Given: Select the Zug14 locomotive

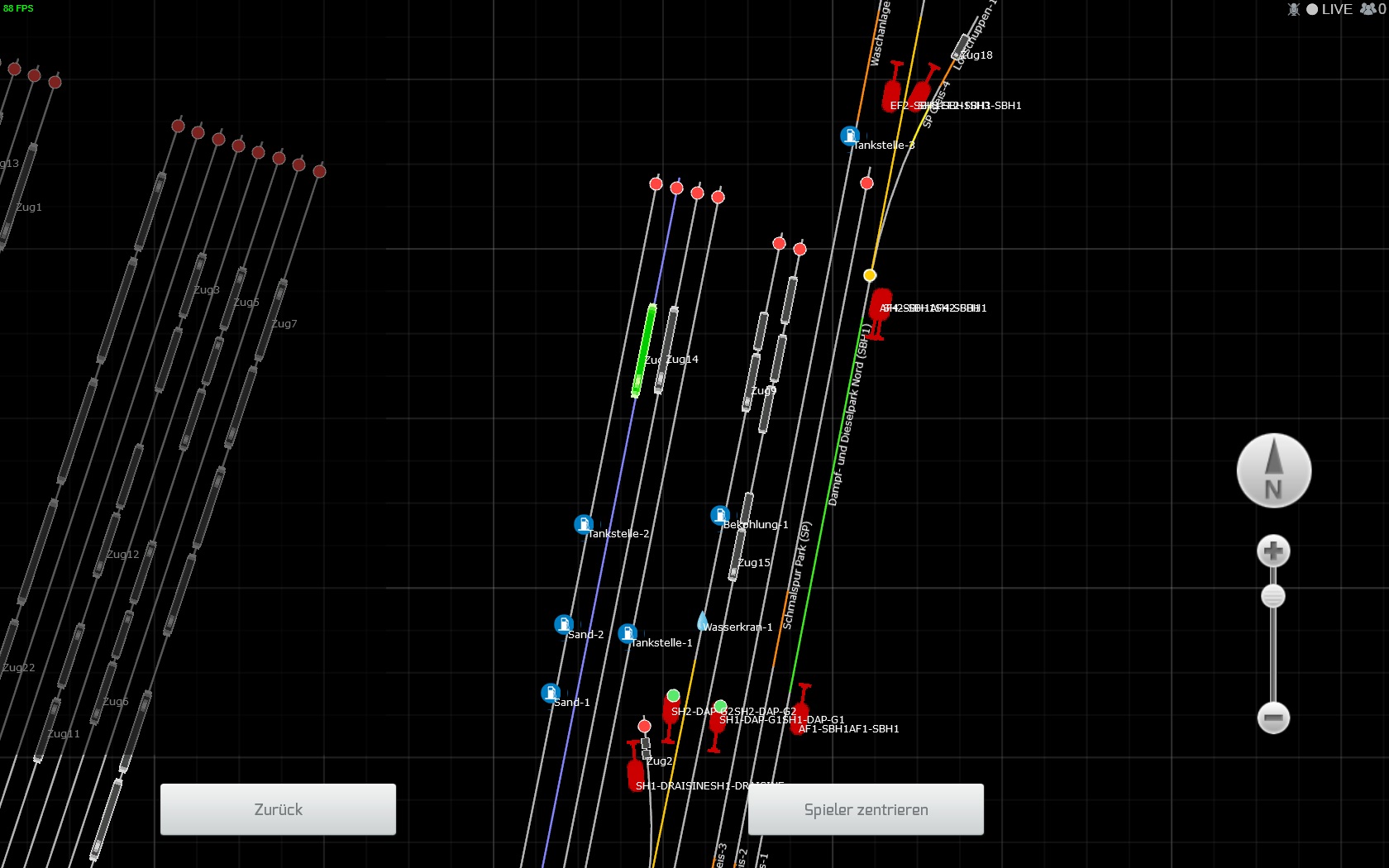Looking at the screenshot, I should pyautogui.click(x=666, y=350).
